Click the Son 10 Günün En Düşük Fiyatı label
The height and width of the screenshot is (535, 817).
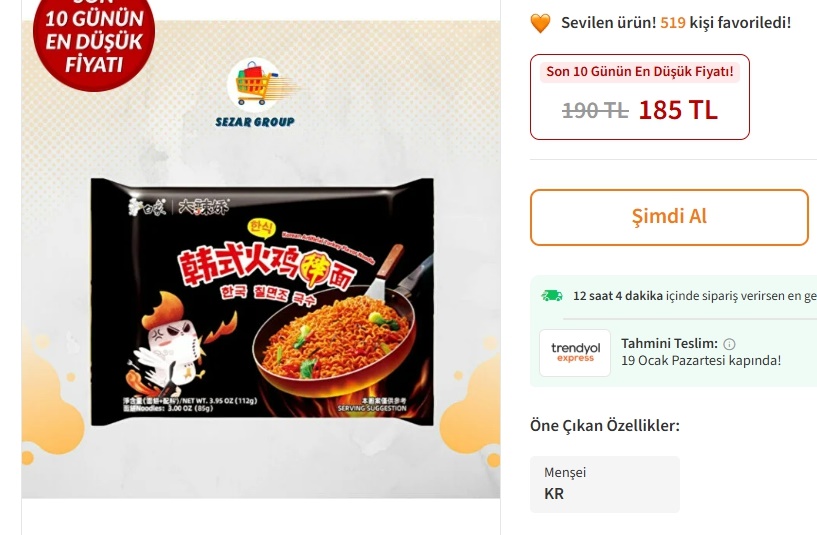[640, 71]
